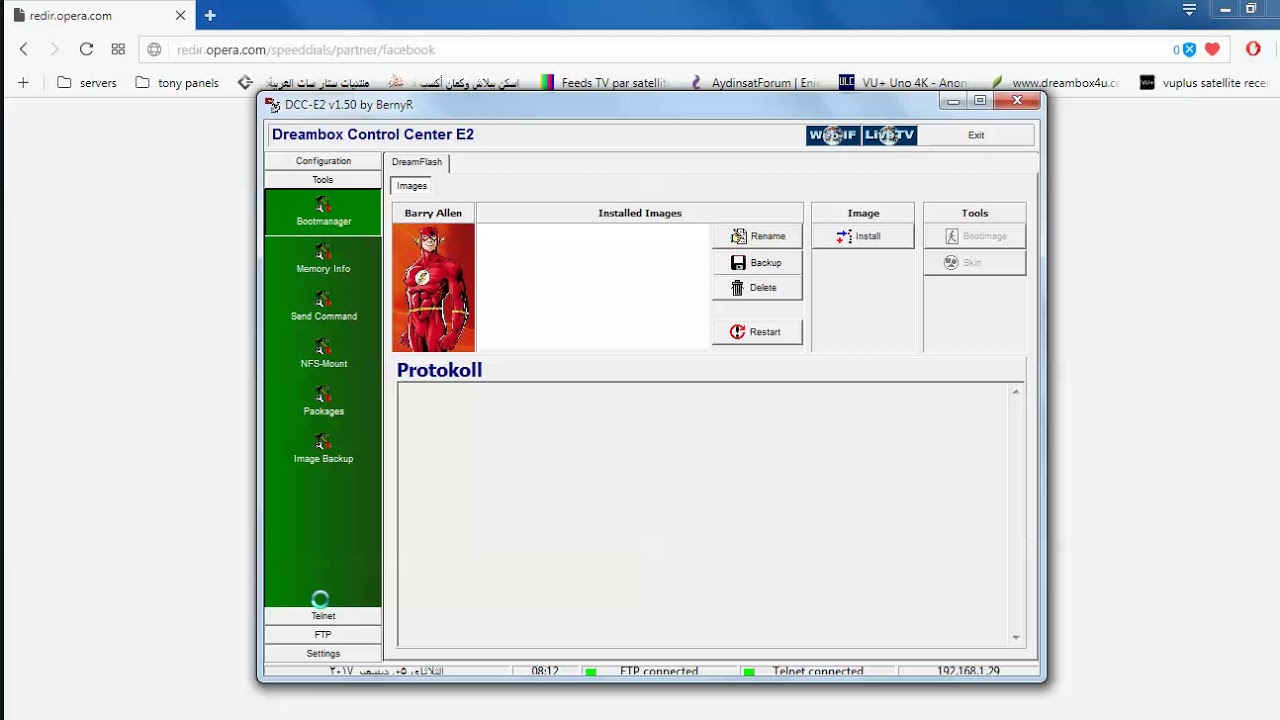Click the red Opera icon beside address bar
1280x720 pixels.
(1253, 49)
